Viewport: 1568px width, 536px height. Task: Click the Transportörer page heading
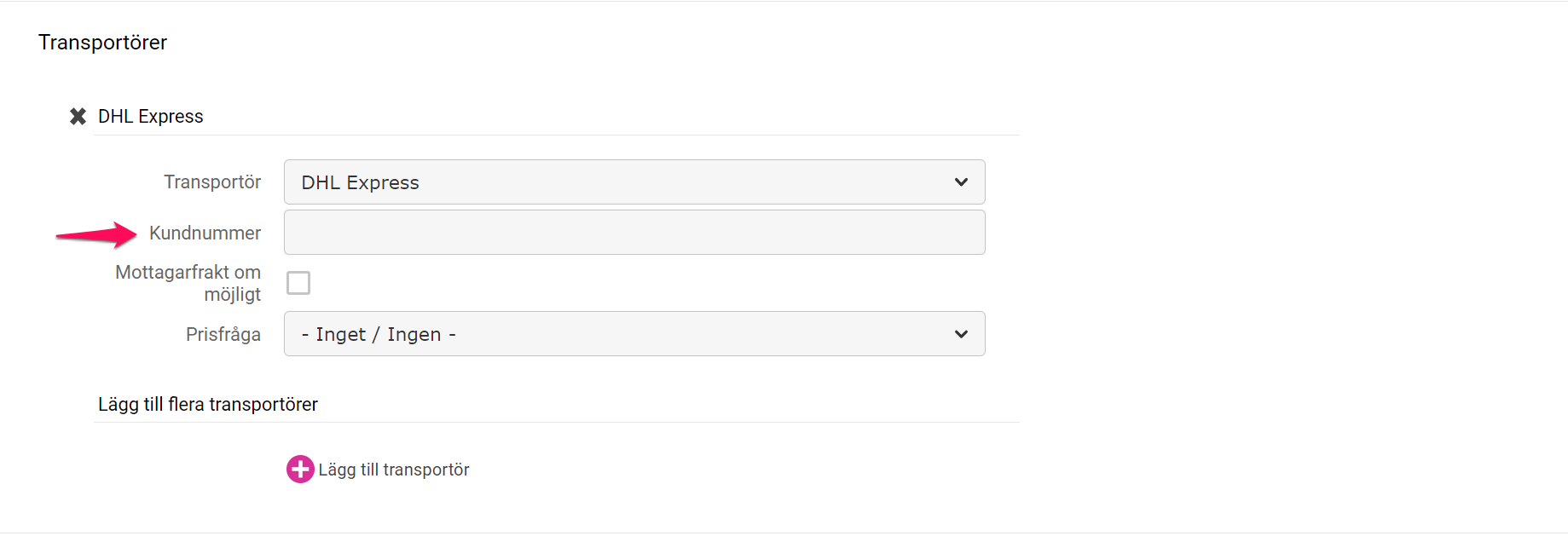pos(102,43)
